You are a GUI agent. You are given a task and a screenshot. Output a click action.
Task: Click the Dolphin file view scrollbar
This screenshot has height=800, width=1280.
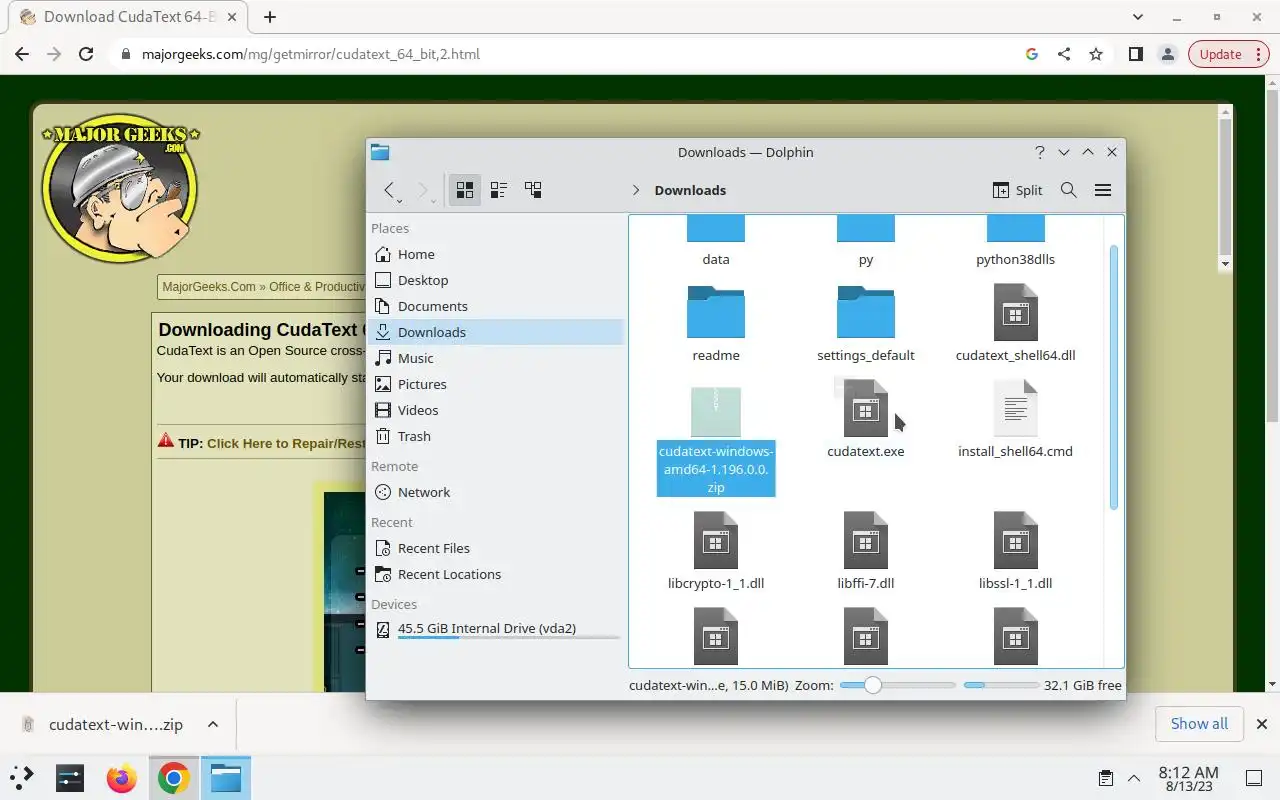point(1114,378)
